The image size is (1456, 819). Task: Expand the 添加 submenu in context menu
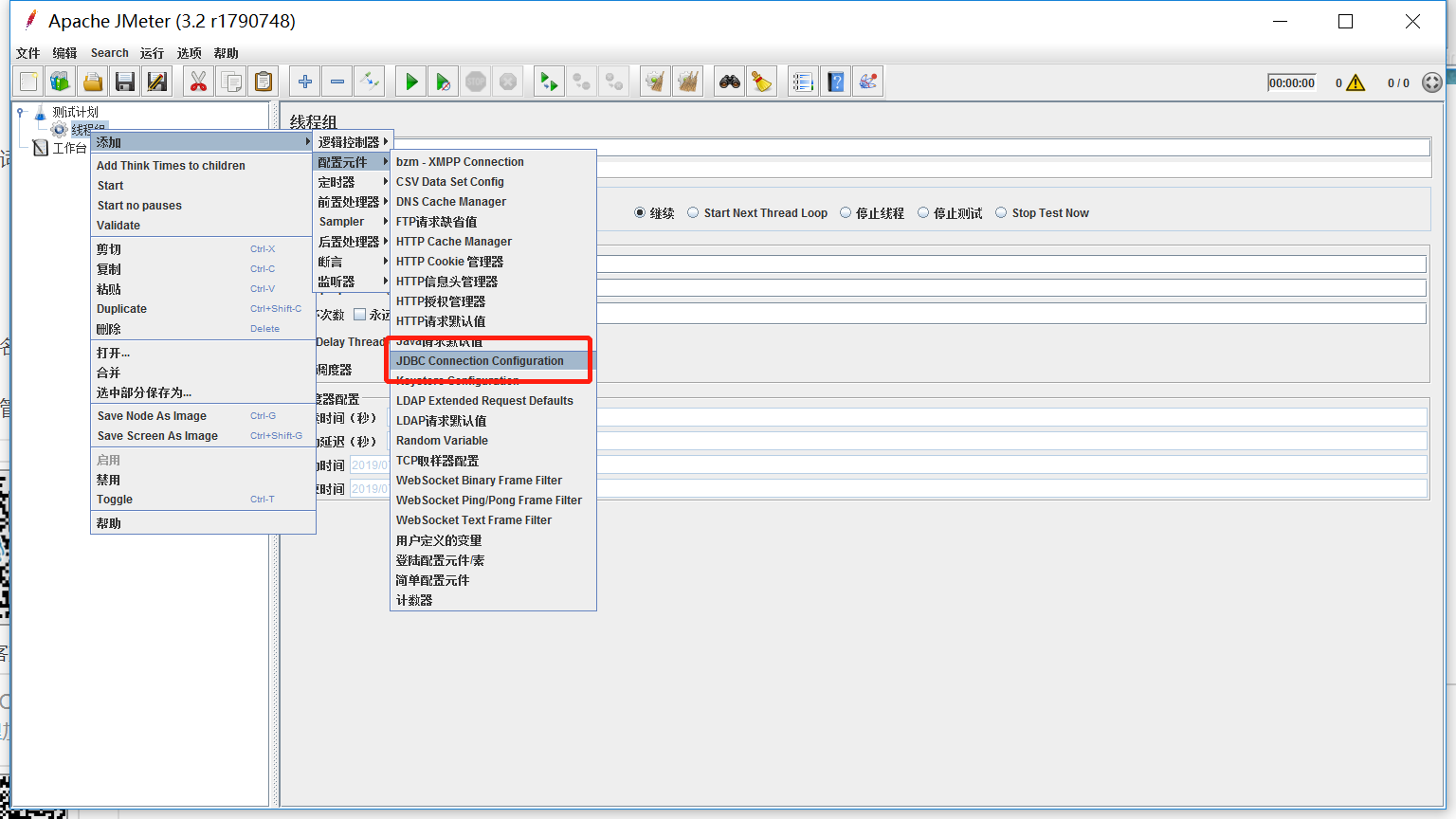point(202,142)
